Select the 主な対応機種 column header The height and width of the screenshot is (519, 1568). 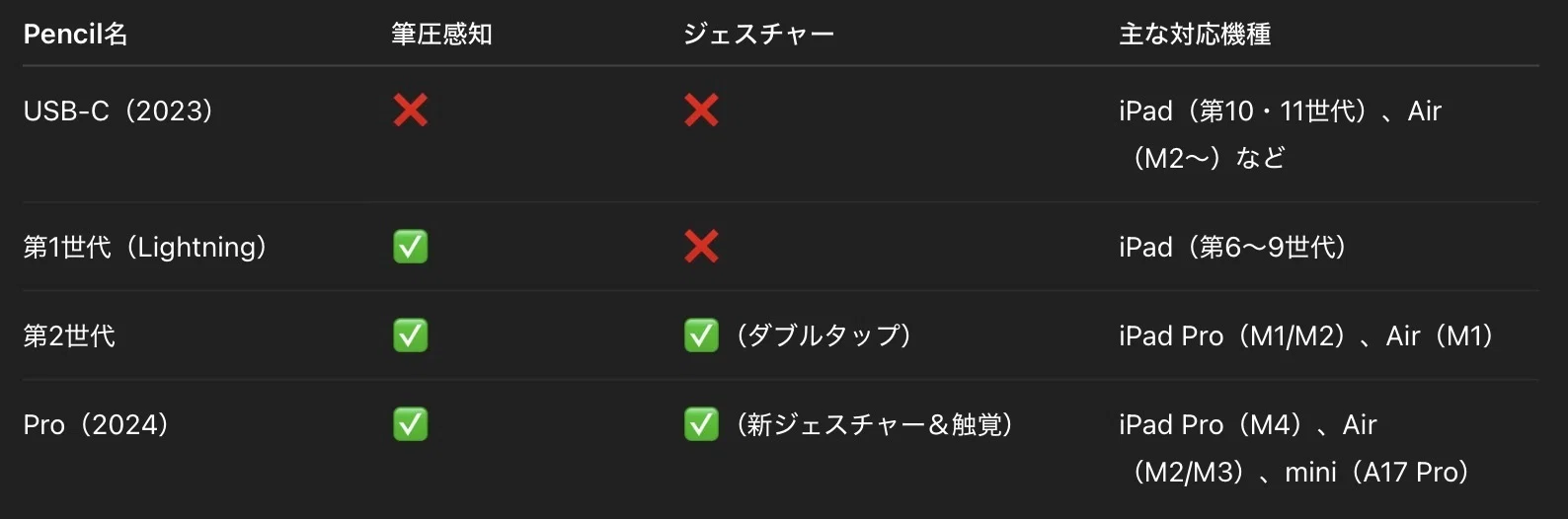click(x=1195, y=34)
